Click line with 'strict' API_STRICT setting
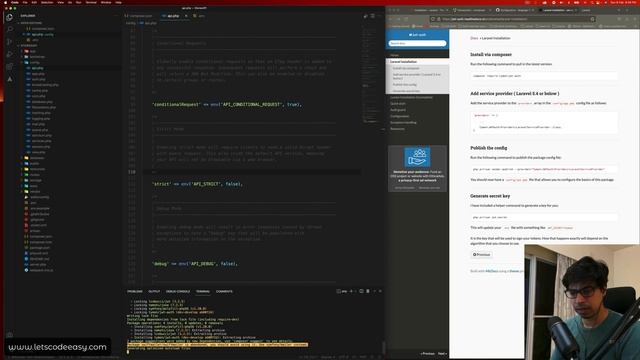The width and height of the screenshot is (640, 360). pos(197,184)
